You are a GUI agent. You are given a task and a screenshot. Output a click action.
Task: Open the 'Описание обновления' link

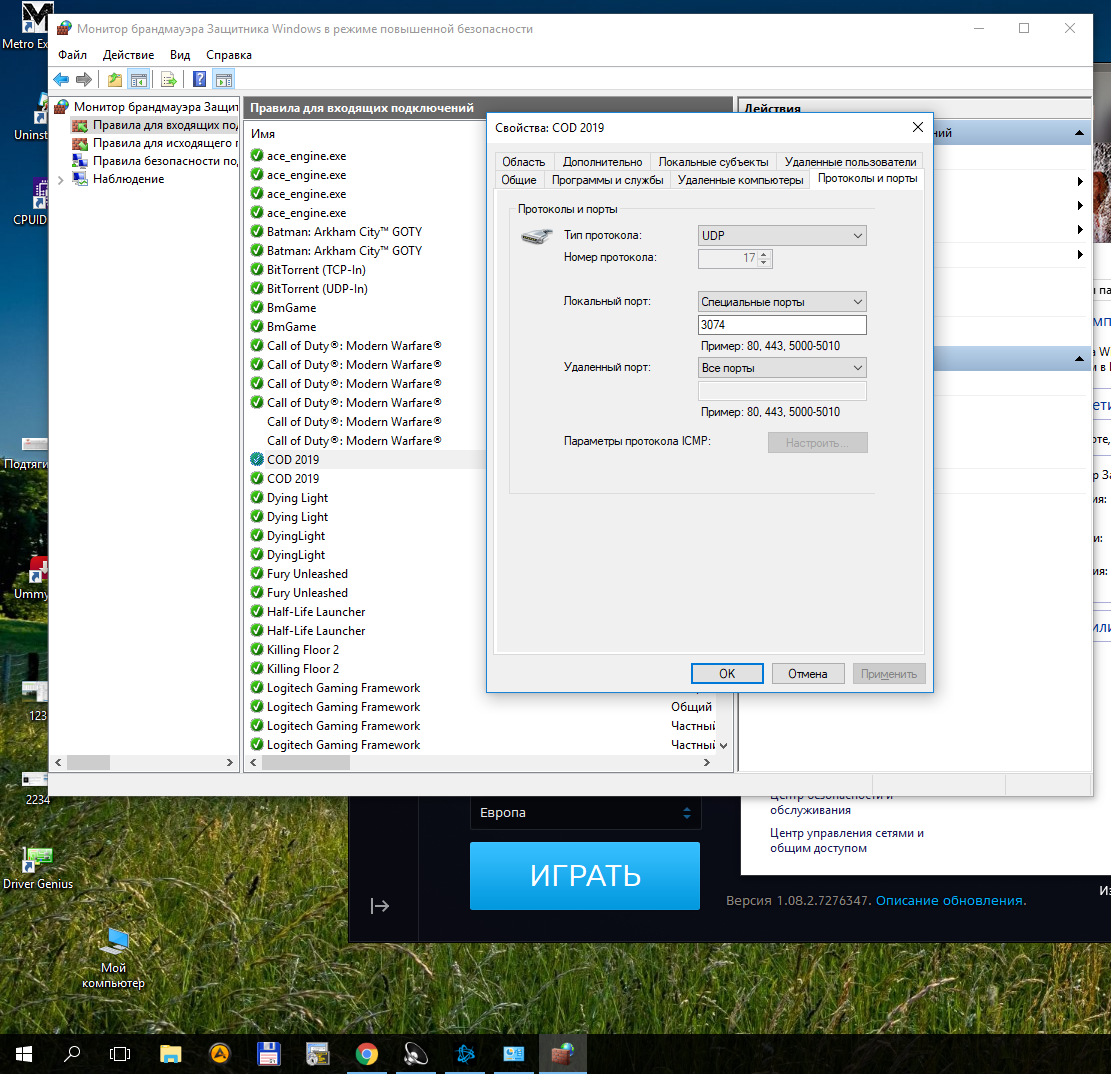pos(949,900)
